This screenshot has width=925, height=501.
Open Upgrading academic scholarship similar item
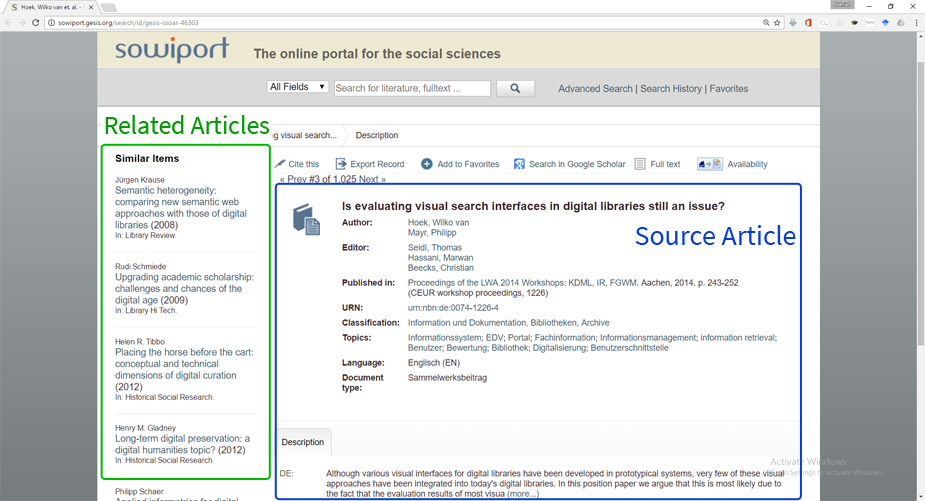point(184,289)
